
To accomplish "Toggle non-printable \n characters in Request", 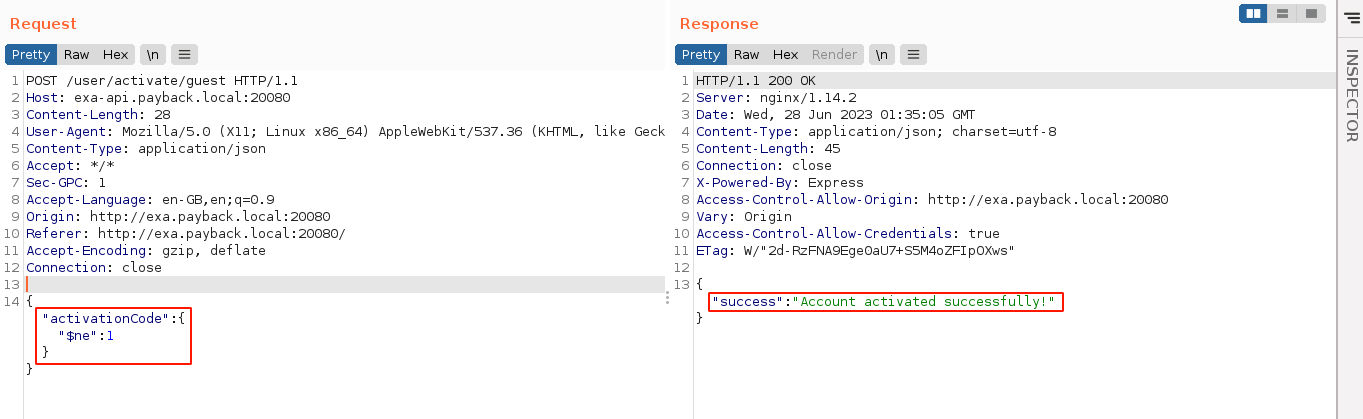I will [152, 55].
